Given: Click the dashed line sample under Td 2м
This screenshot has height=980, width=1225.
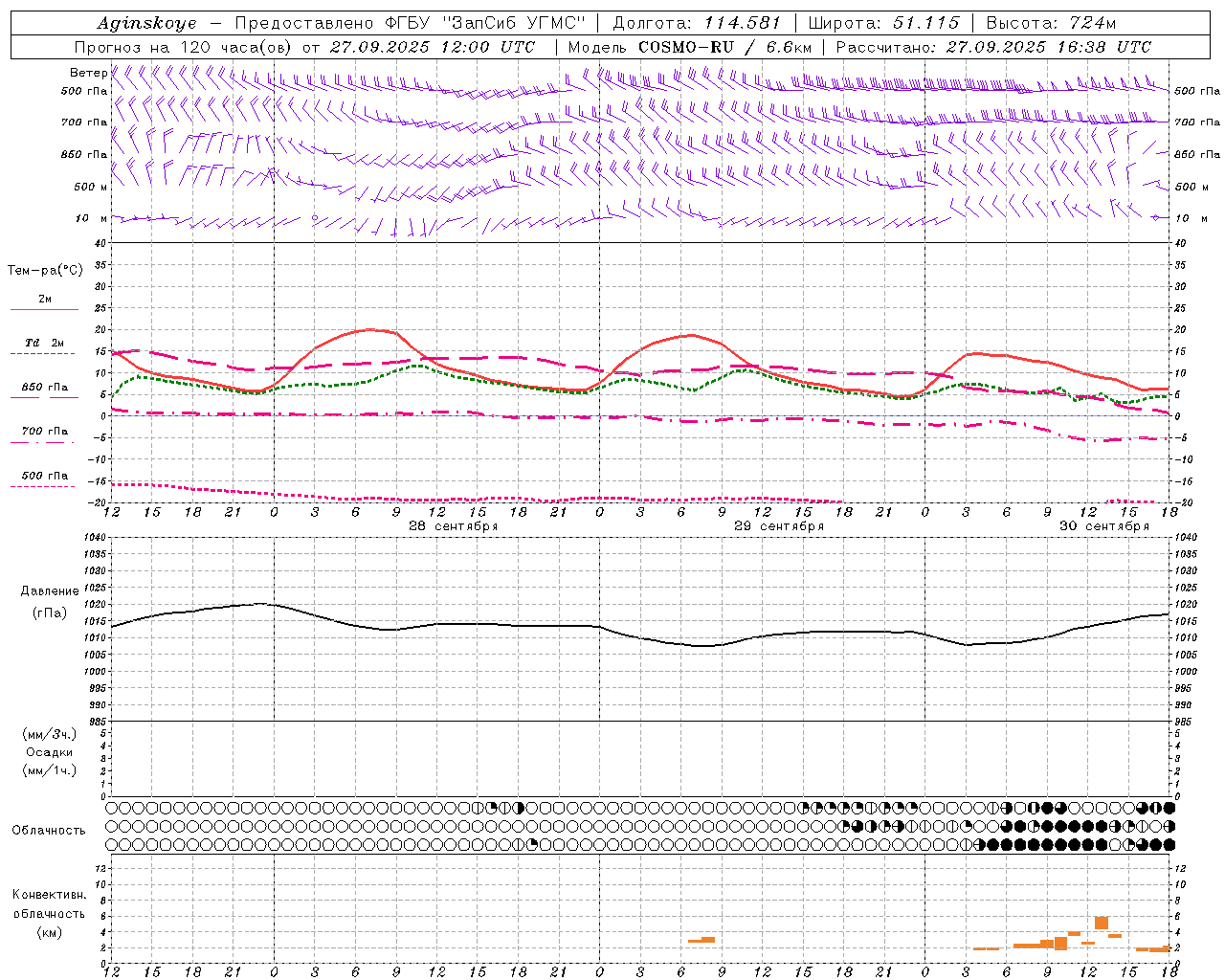Looking at the screenshot, I should pos(42,353).
